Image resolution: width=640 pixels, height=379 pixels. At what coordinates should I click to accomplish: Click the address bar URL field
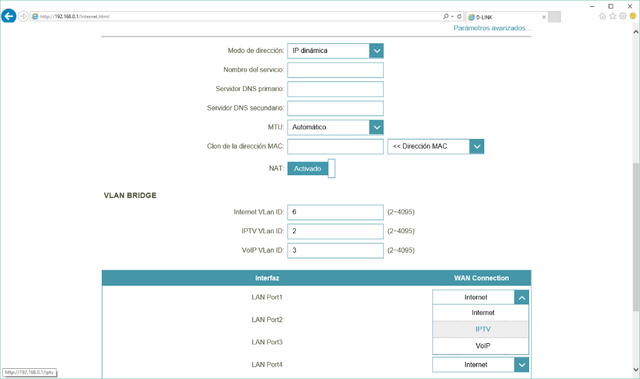[x=237, y=16]
